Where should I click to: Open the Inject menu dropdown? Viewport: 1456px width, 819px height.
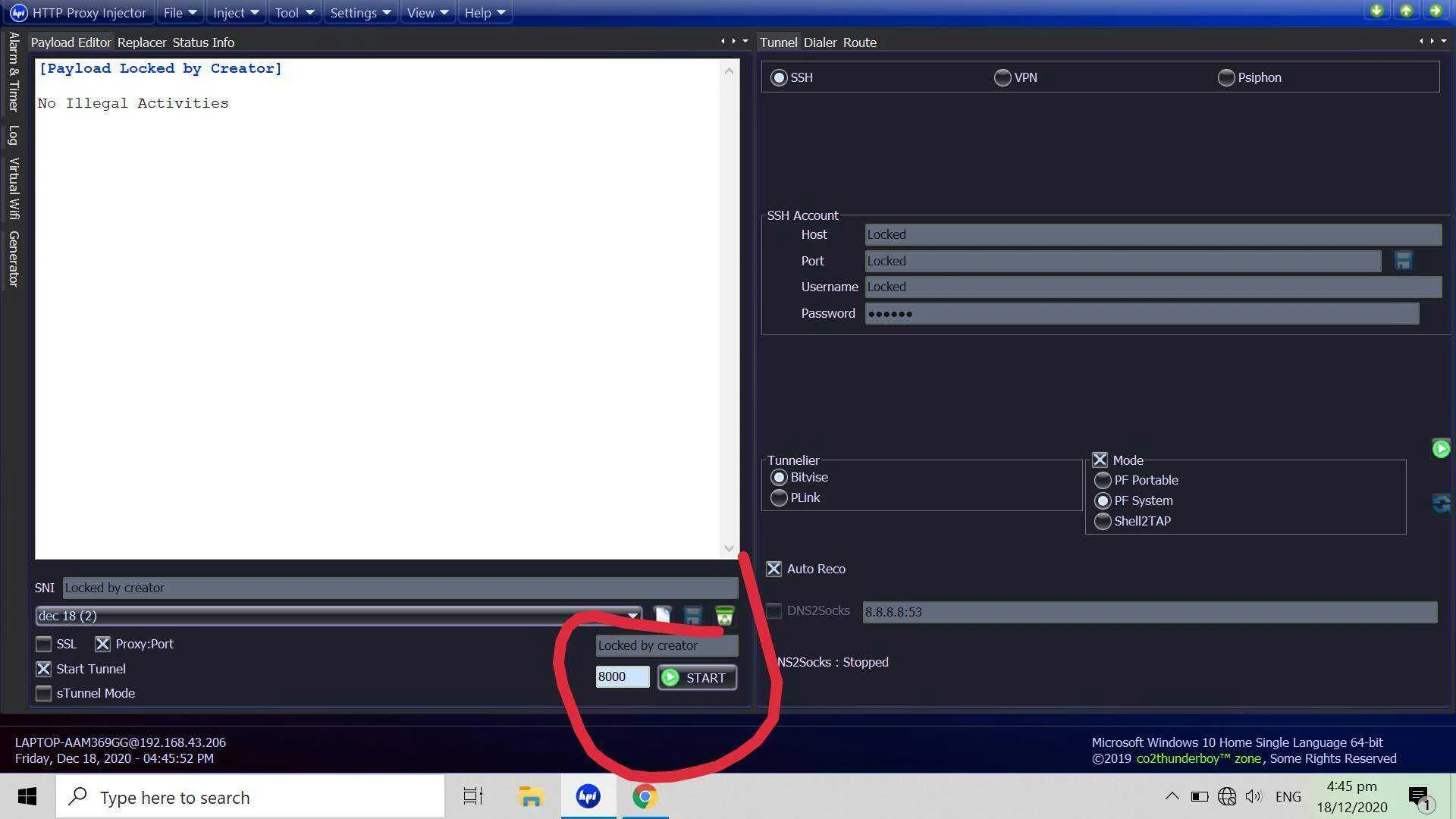click(236, 13)
